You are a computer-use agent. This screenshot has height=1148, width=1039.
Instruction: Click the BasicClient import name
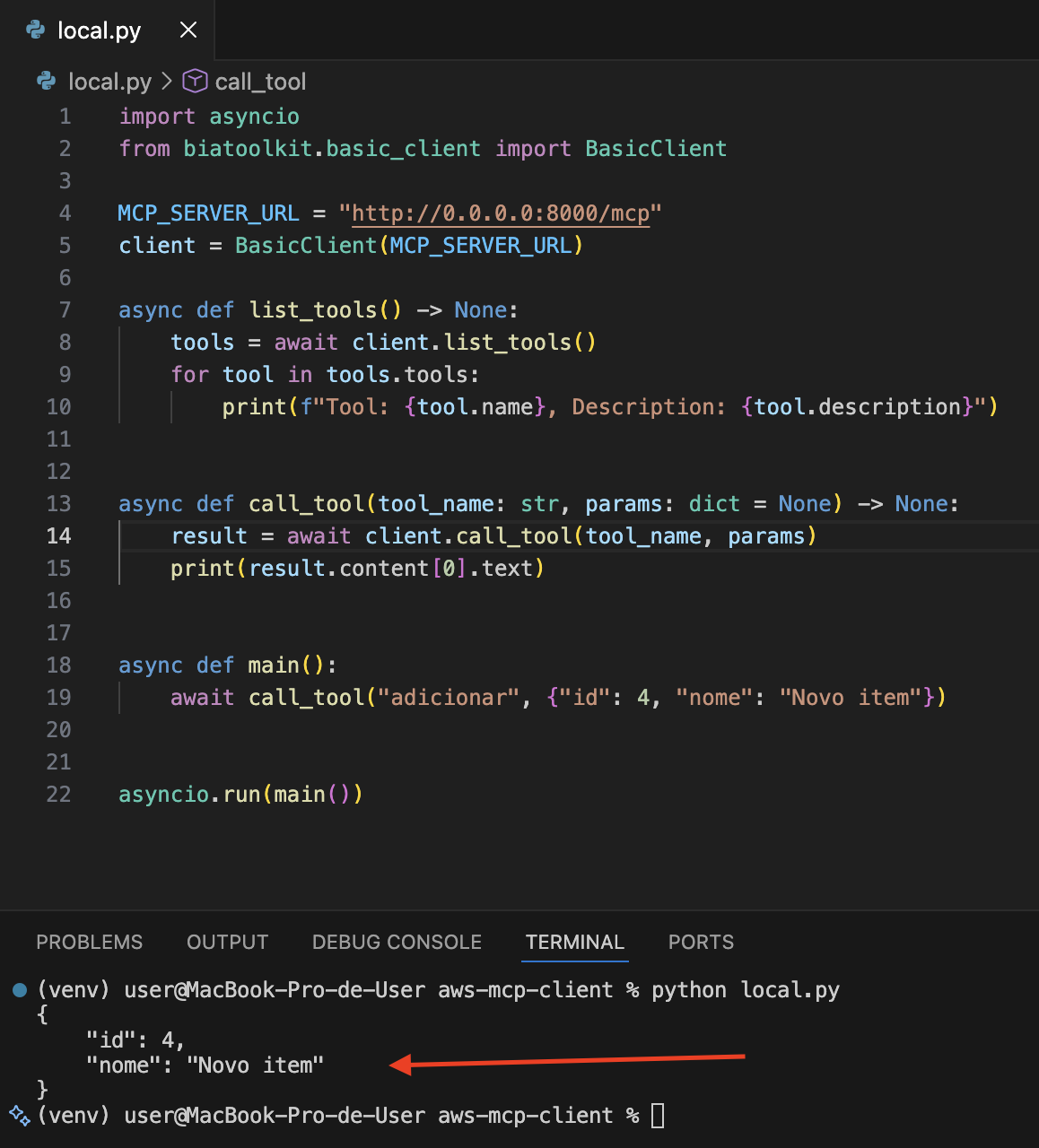tap(656, 149)
